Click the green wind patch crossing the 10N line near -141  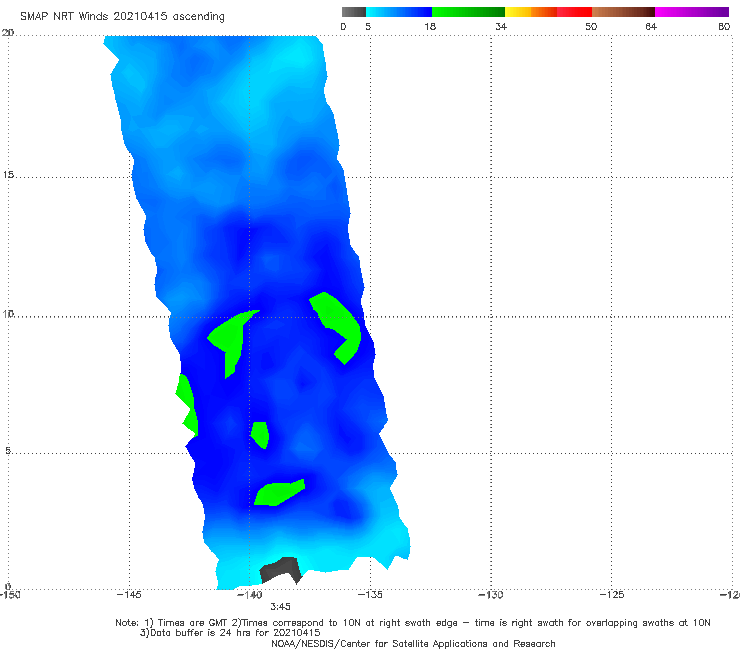click(x=232, y=341)
